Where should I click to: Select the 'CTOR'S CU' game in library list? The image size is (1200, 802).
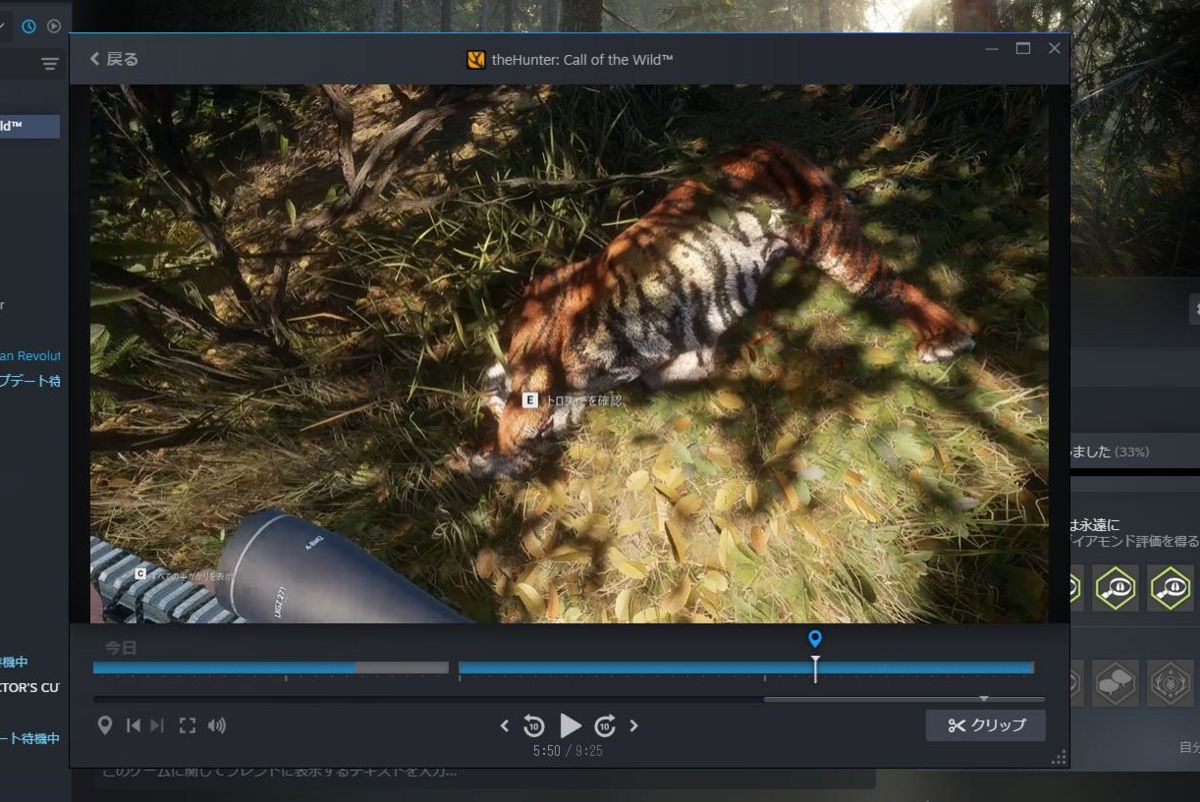(x=30, y=687)
